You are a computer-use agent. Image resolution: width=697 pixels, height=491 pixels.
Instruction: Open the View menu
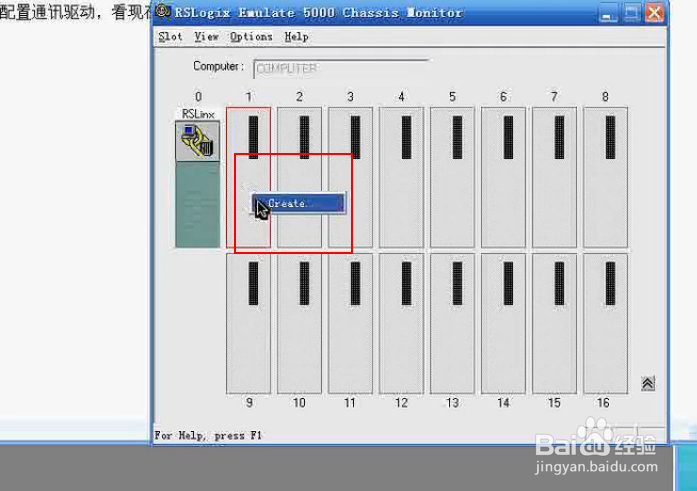[x=206, y=37]
